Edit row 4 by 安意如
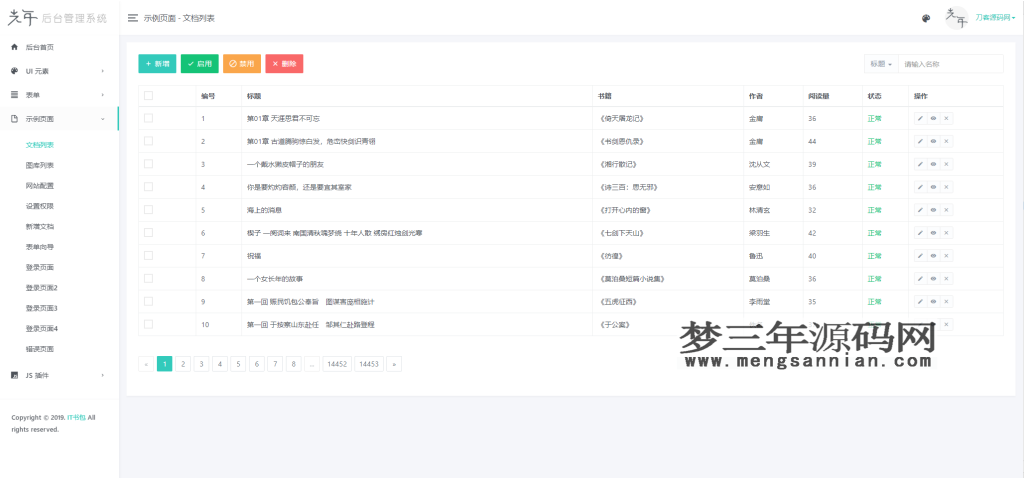Viewport: 1024px width, 478px height. tap(920, 187)
